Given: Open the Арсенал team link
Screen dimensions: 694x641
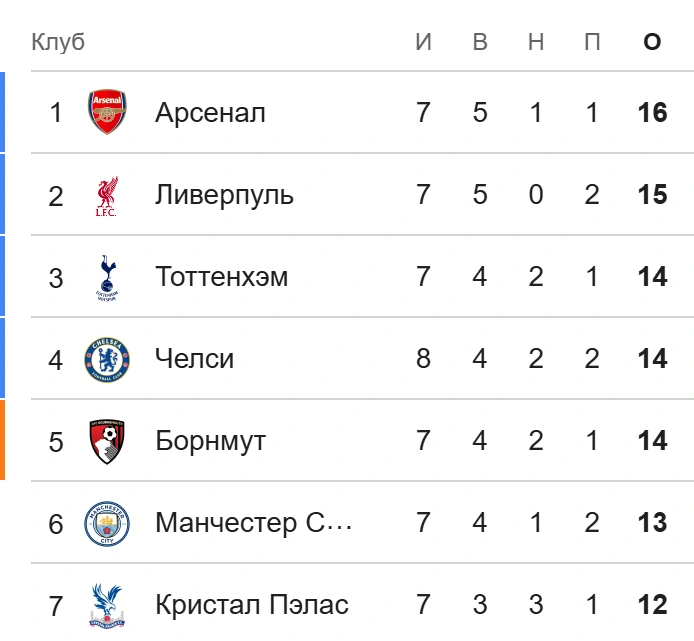Looking at the screenshot, I should pyautogui.click(x=210, y=112).
